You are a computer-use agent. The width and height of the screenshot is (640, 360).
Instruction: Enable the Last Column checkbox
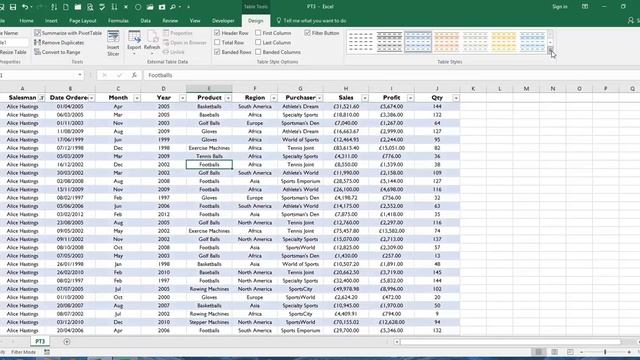[258, 42]
